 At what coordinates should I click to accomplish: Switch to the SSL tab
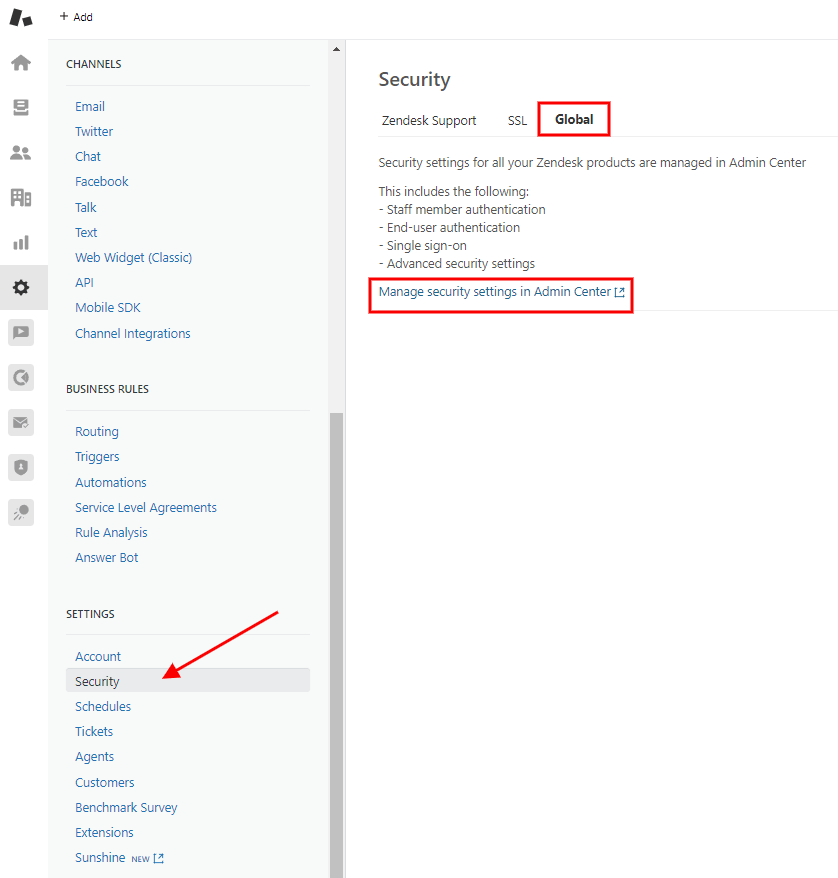coord(517,120)
